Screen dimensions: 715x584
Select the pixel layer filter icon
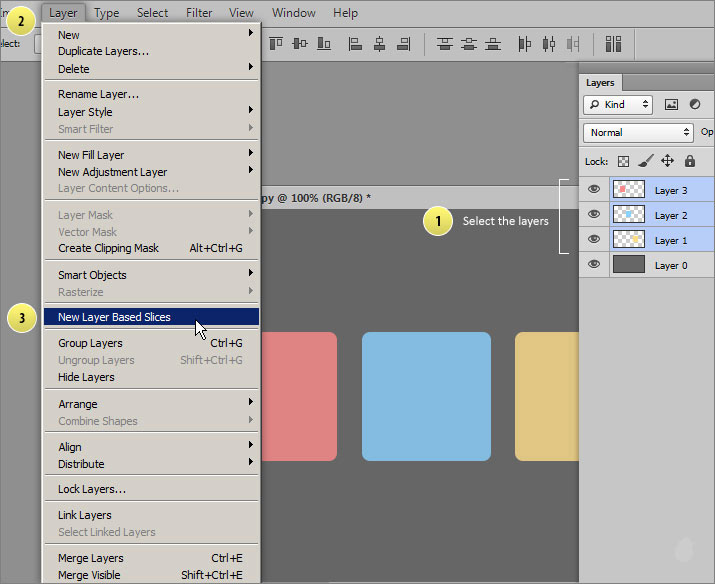point(671,104)
